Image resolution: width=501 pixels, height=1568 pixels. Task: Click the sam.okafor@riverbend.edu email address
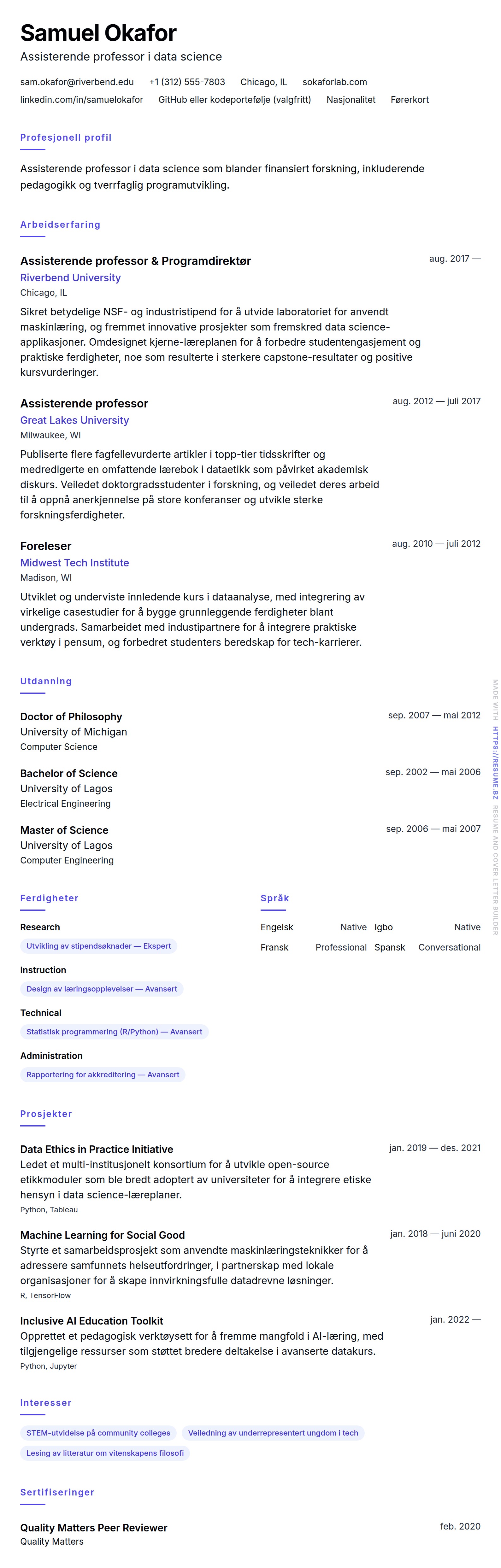[77, 82]
